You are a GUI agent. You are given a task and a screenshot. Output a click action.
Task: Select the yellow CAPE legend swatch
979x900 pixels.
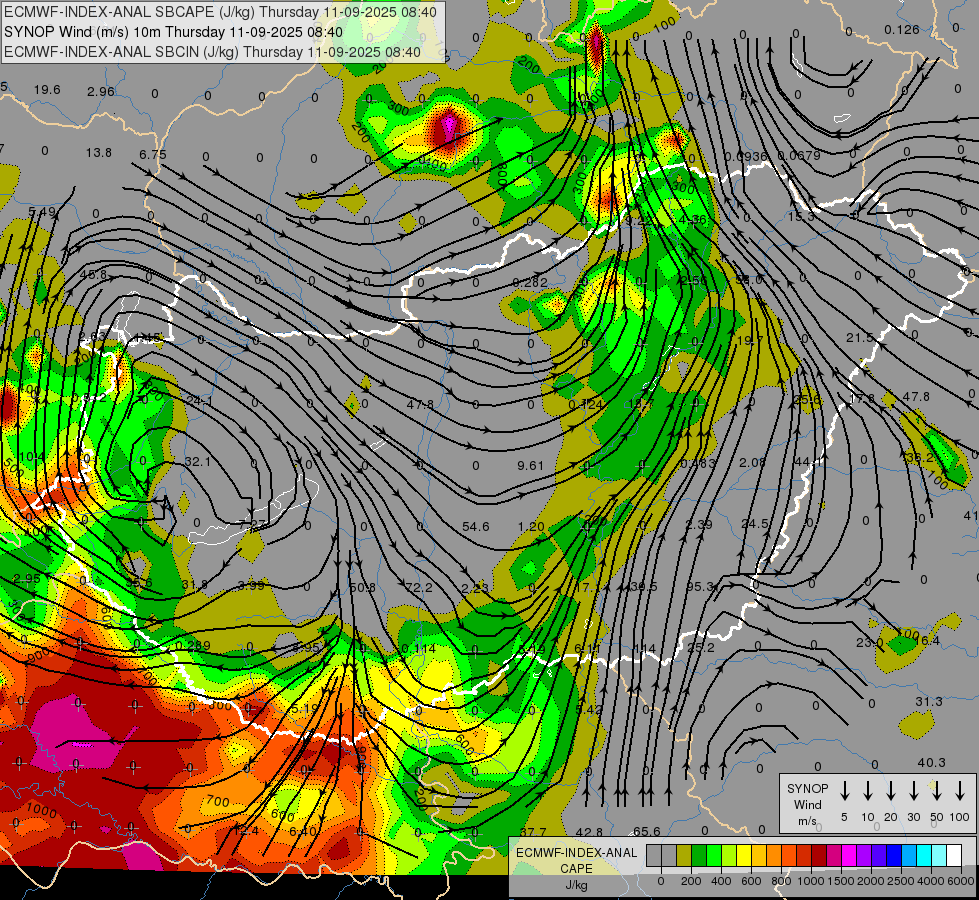pyautogui.click(x=744, y=856)
